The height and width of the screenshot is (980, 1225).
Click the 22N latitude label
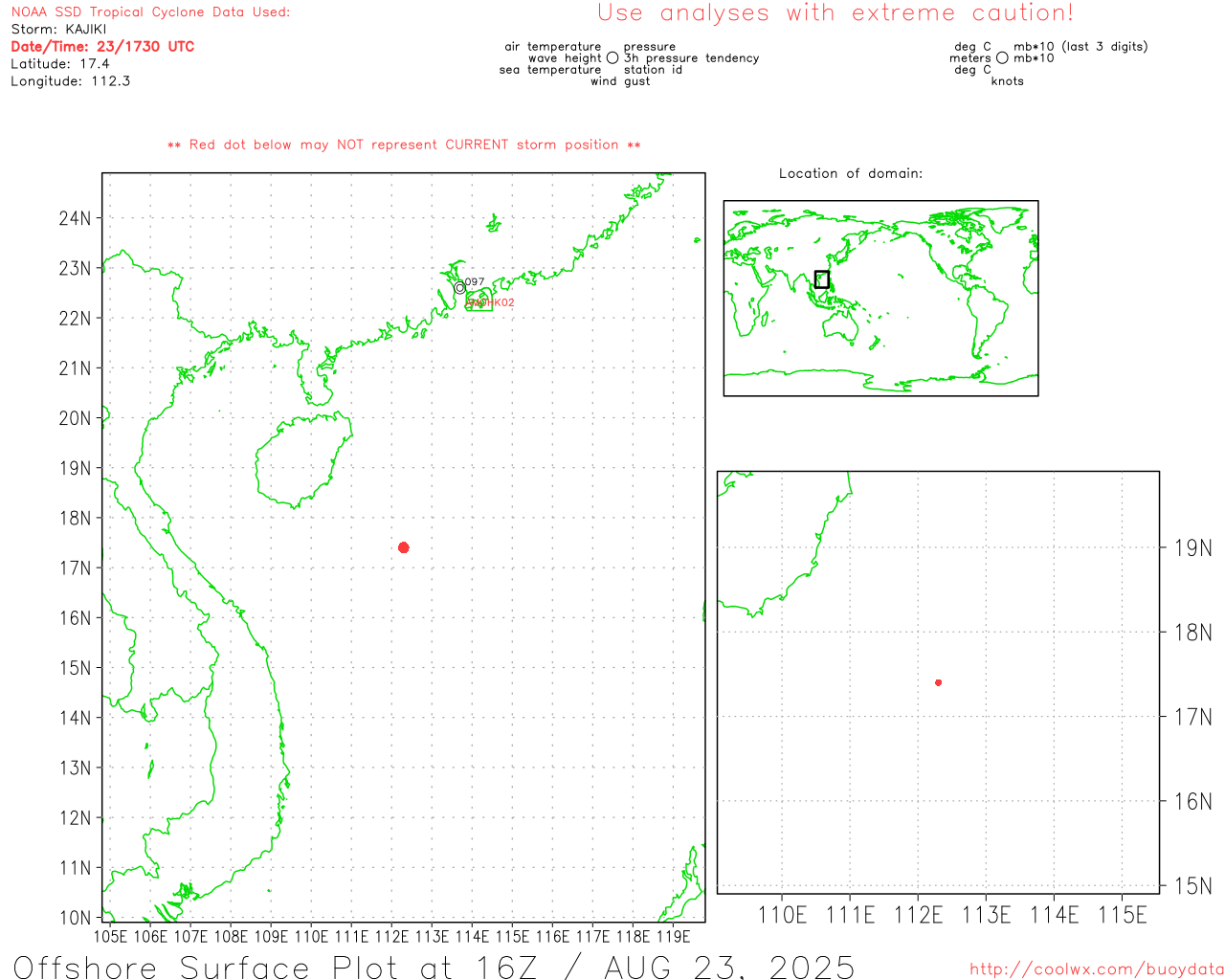pyautogui.click(x=75, y=318)
